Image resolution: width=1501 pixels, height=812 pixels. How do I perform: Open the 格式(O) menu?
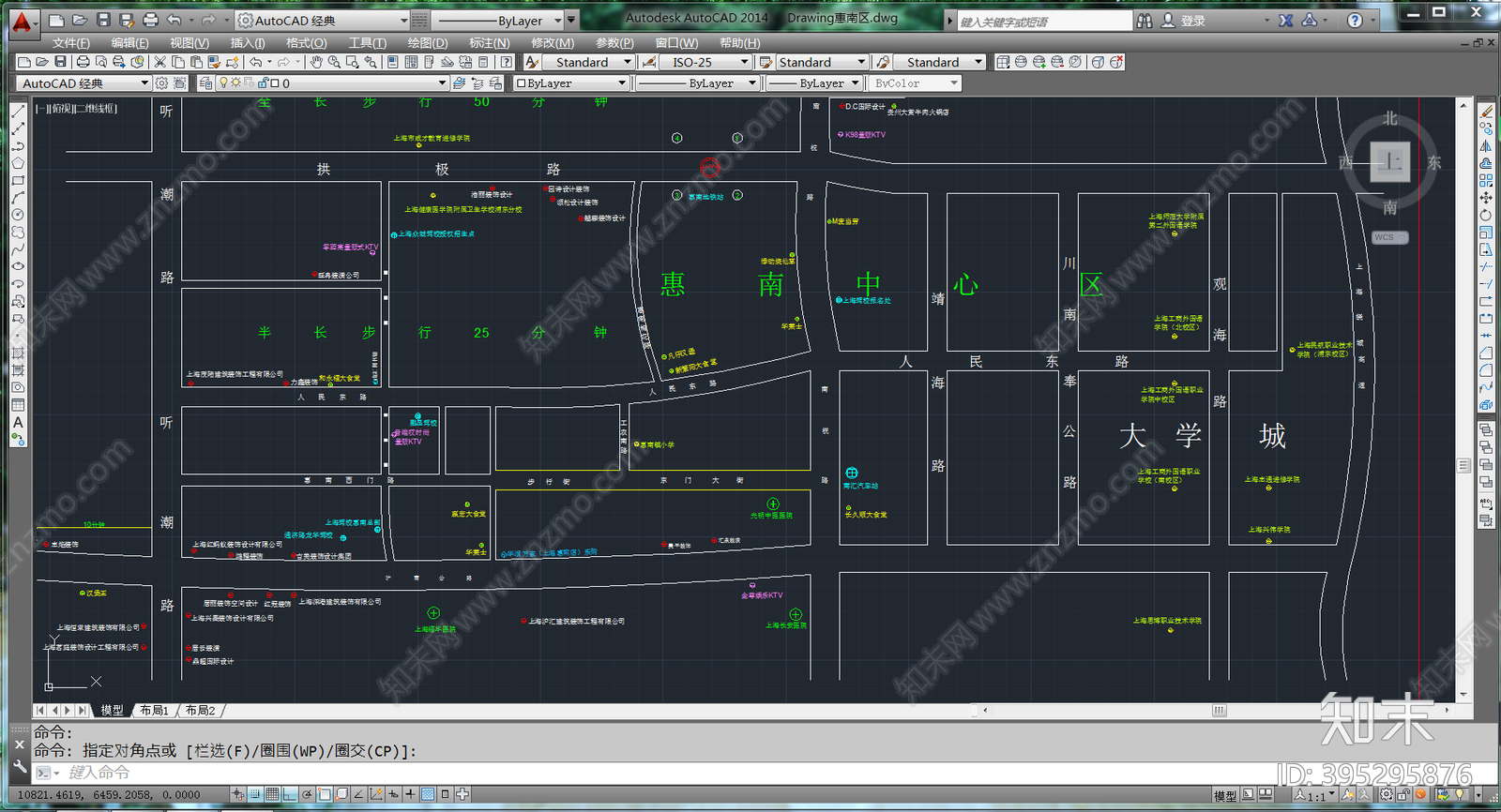pos(307,42)
